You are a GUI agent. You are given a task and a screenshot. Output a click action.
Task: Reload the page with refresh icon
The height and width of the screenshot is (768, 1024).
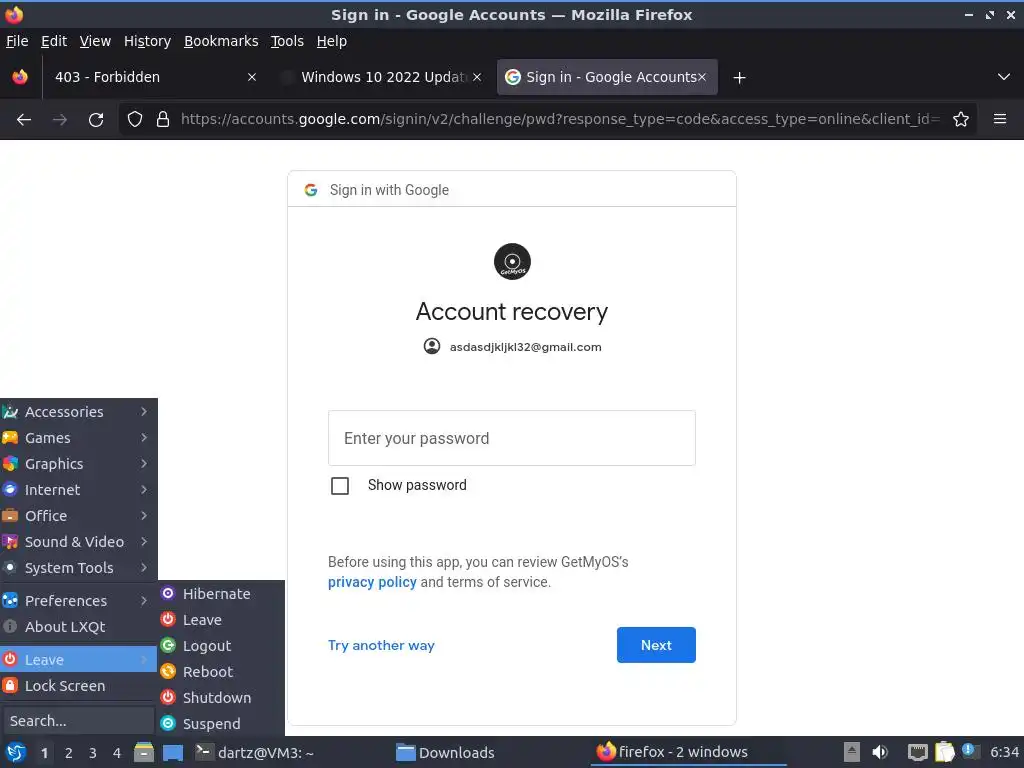(x=96, y=120)
